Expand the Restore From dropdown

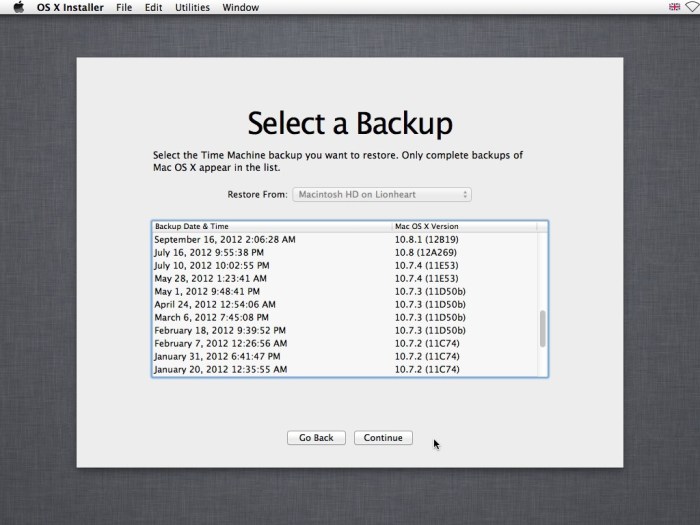coord(382,195)
